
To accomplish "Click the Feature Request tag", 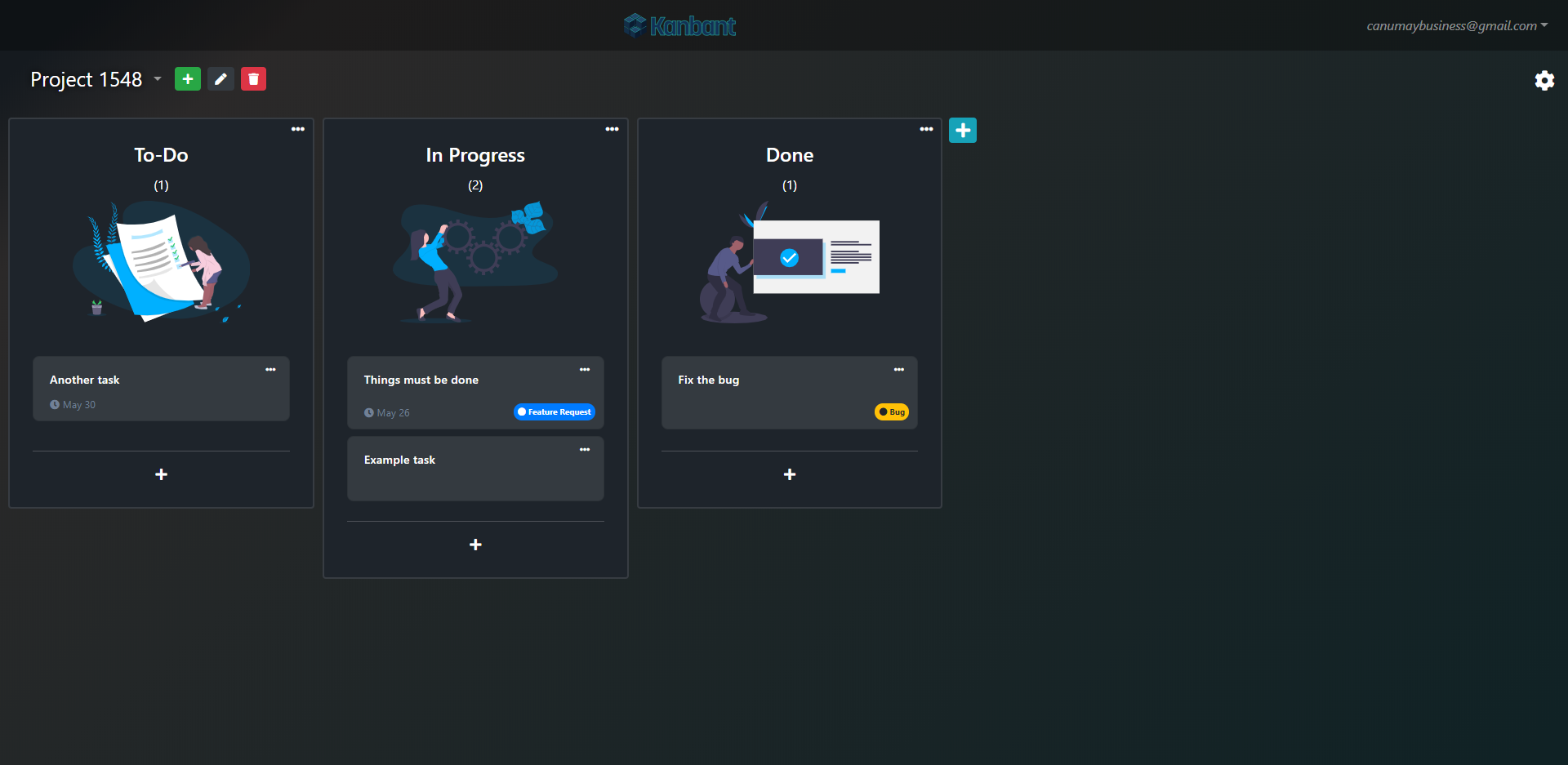I will click(555, 411).
